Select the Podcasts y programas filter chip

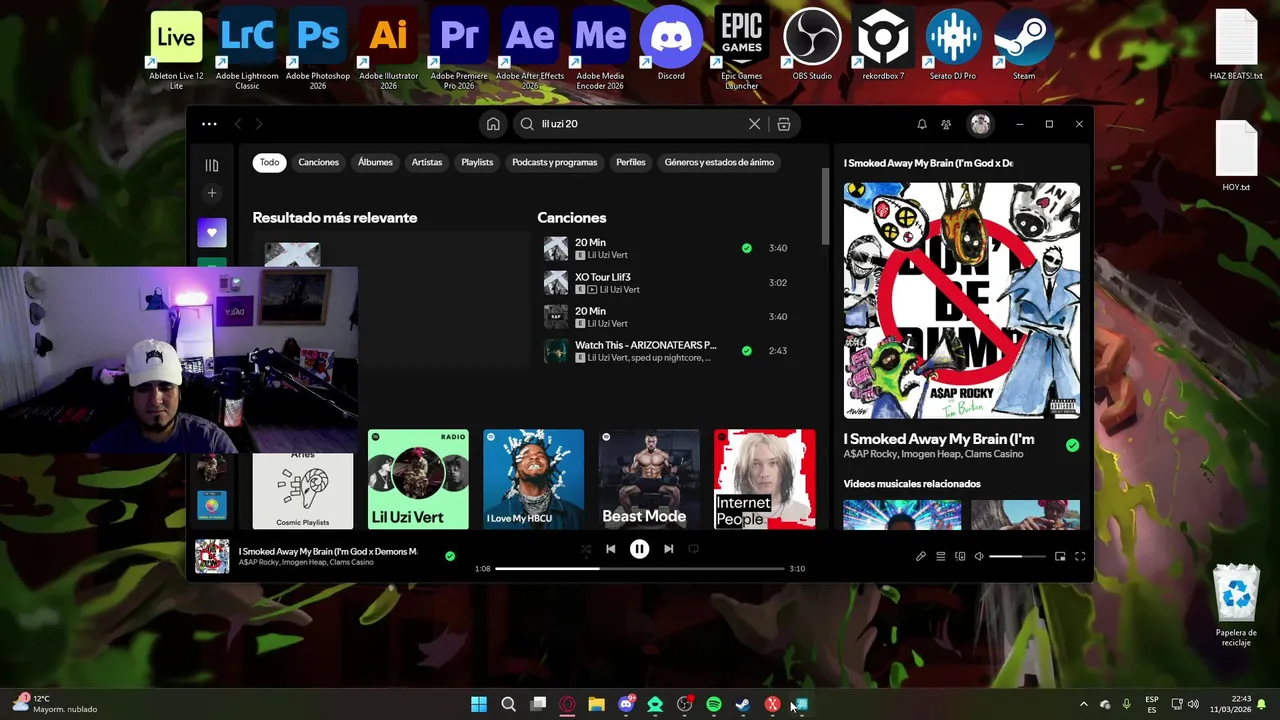pyautogui.click(x=554, y=162)
